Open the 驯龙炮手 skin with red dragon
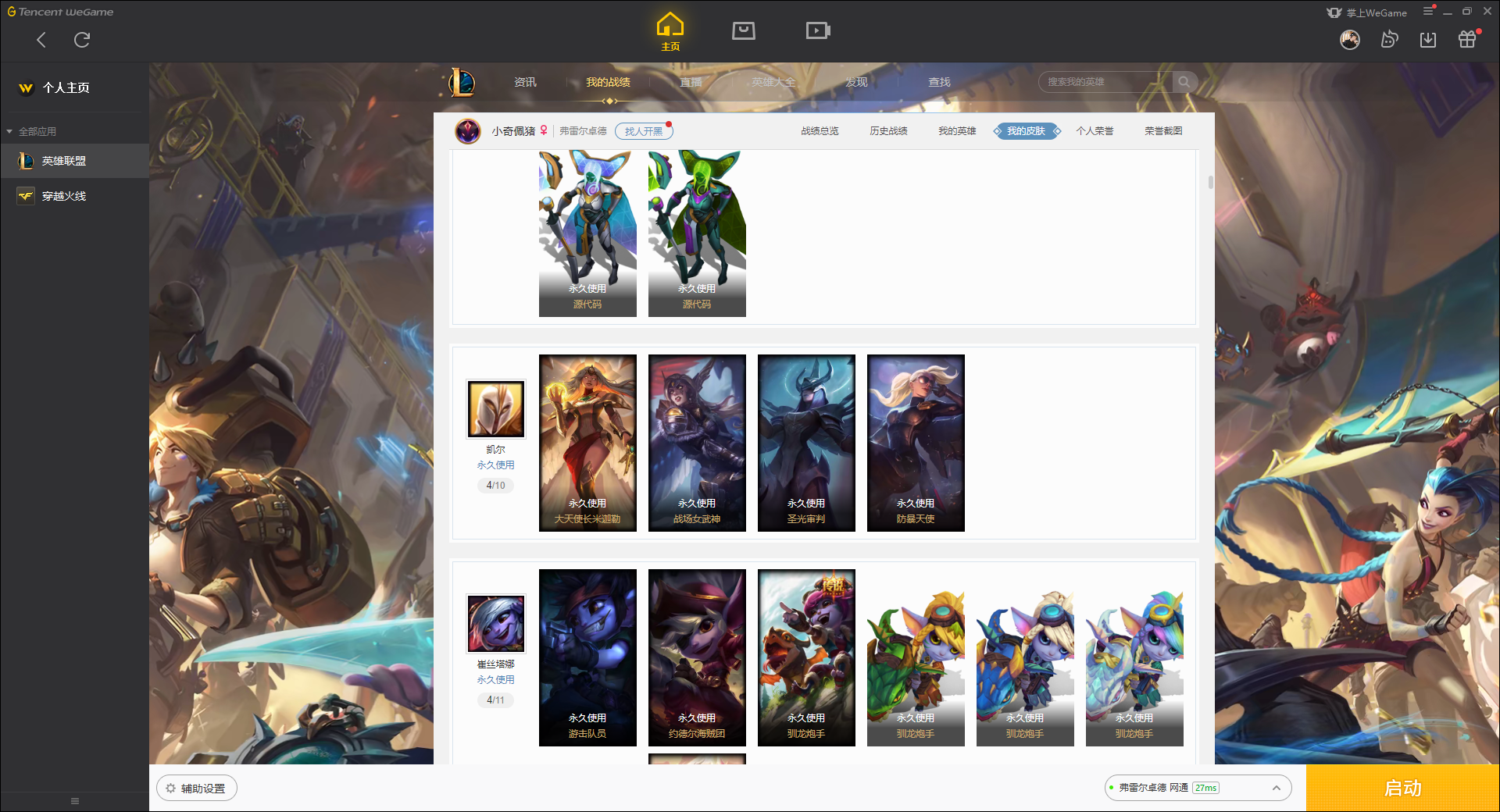 pos(806,657)
